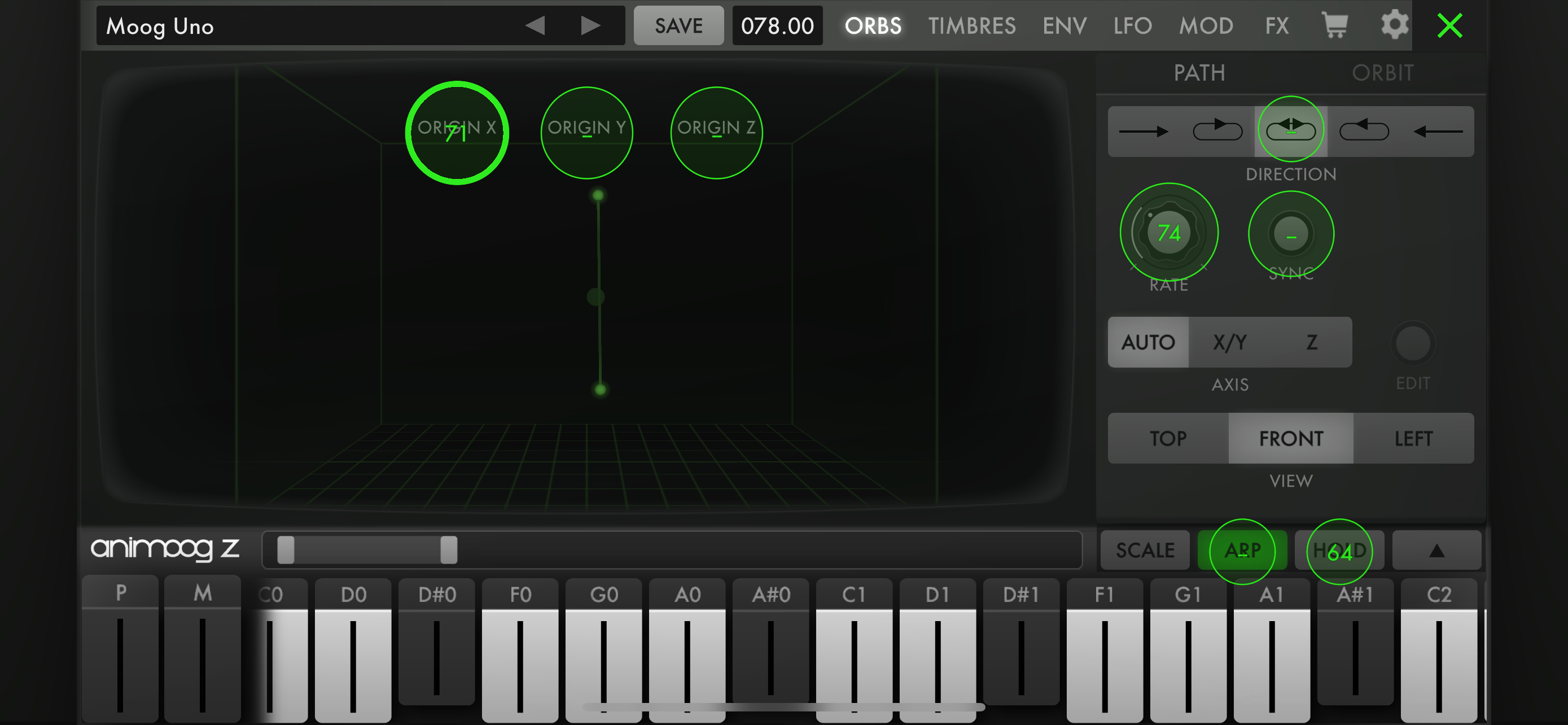Image resolution: width=1568 pixels, height=725 pixels.
Task: Switch to FRONT view
Action: [1291, 438]
